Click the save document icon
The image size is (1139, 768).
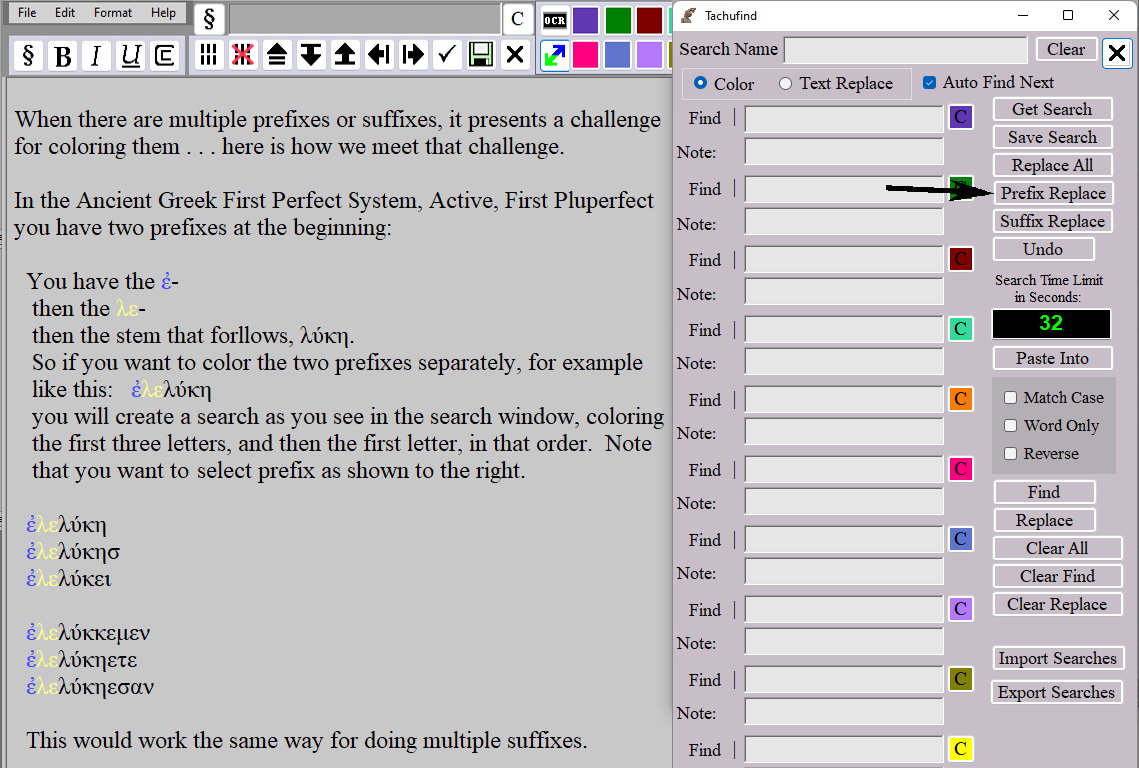(x=480, y=56)
